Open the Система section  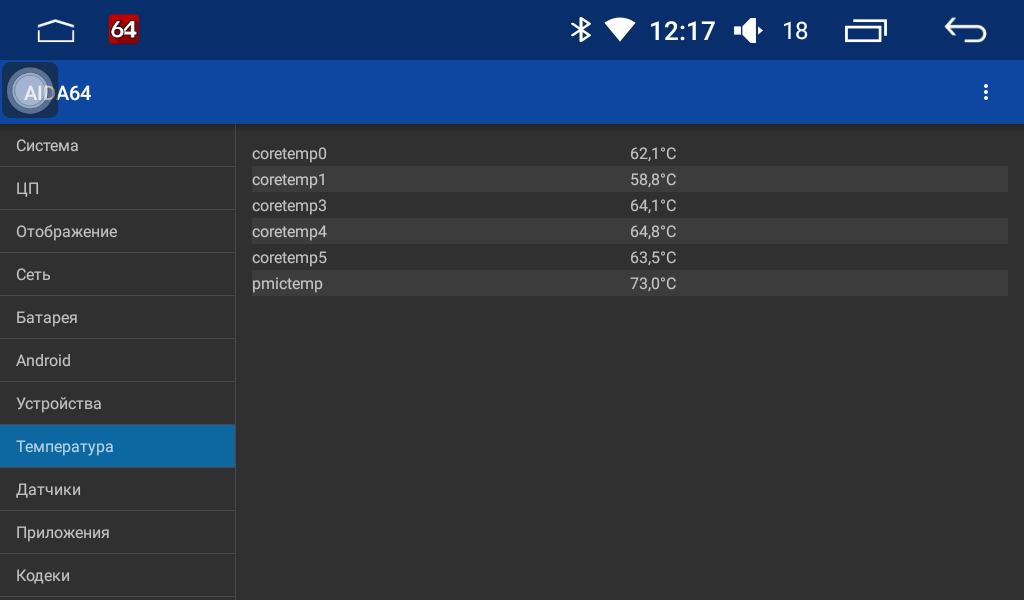[x=117, y=146]
